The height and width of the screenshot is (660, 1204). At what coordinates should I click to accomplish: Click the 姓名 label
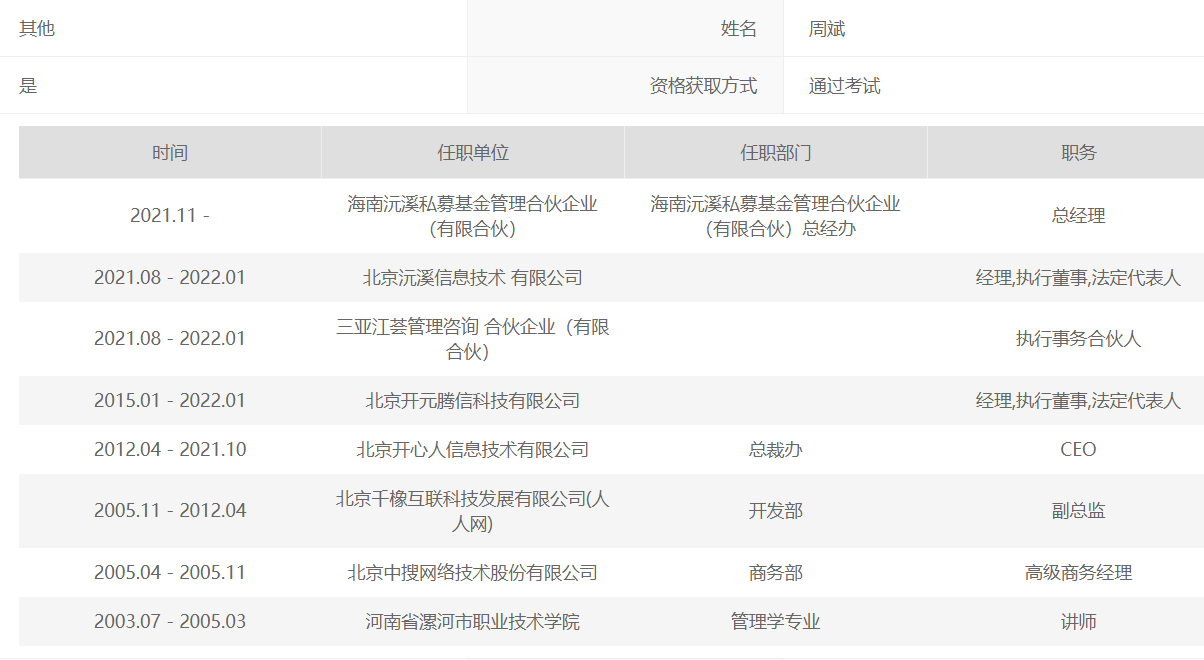739,29
